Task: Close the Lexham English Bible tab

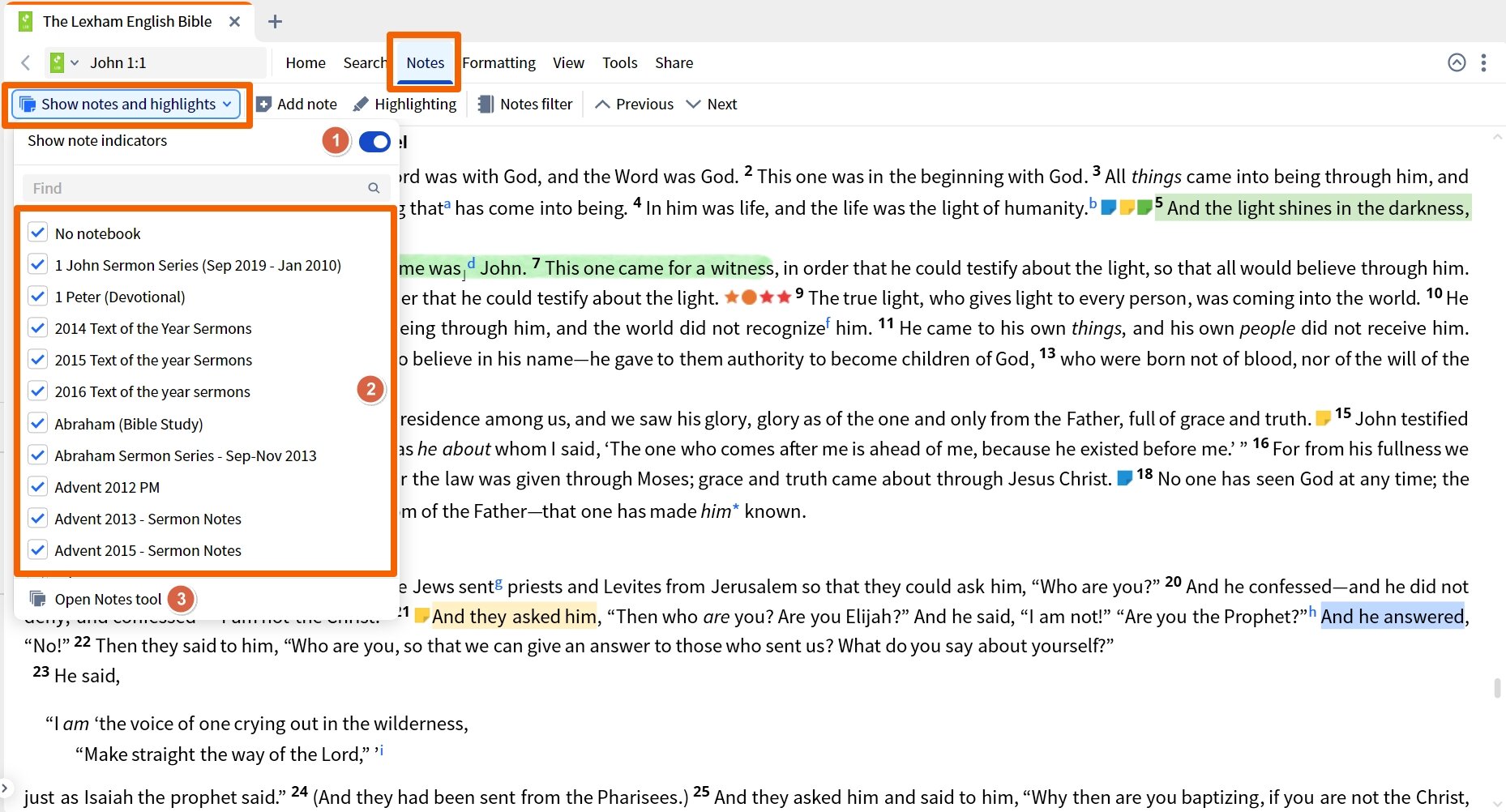Action: click(x=234, y=21)
